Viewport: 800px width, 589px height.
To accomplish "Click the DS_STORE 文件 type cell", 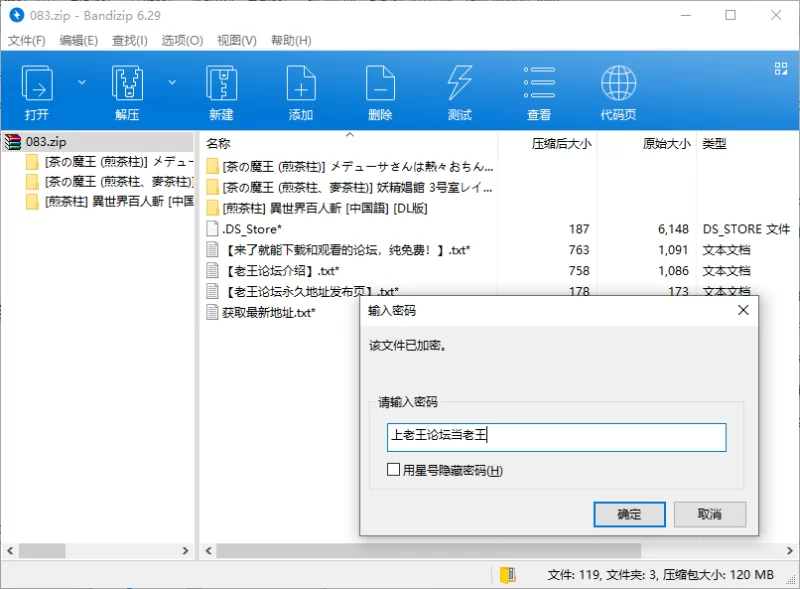I will [x=746, y=229].
